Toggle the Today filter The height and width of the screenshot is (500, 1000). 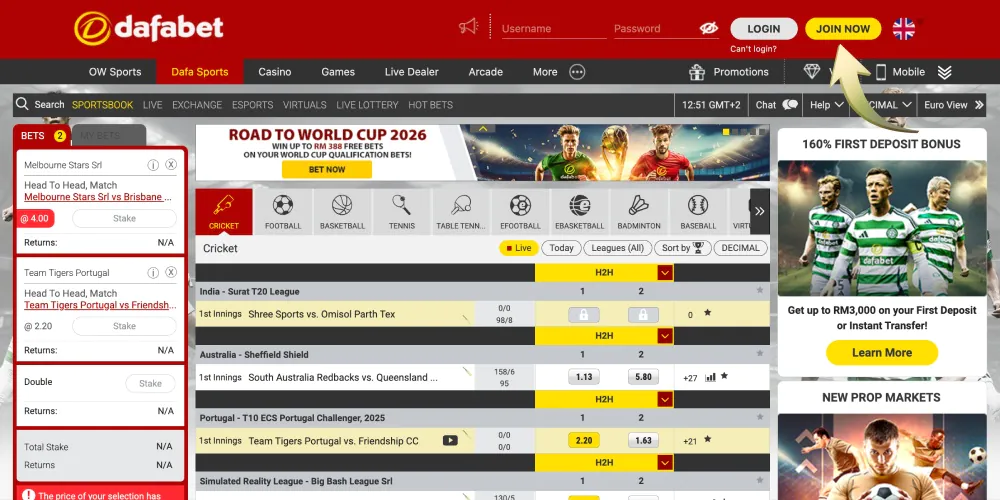[x=562, y=248]
